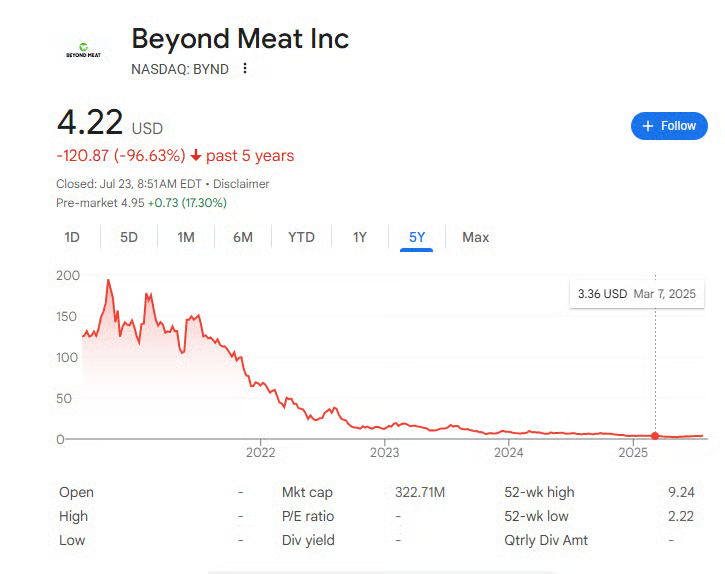Click the 3.36 USD chart tooltip
This screenshot has height=574, width=725.
637,294
